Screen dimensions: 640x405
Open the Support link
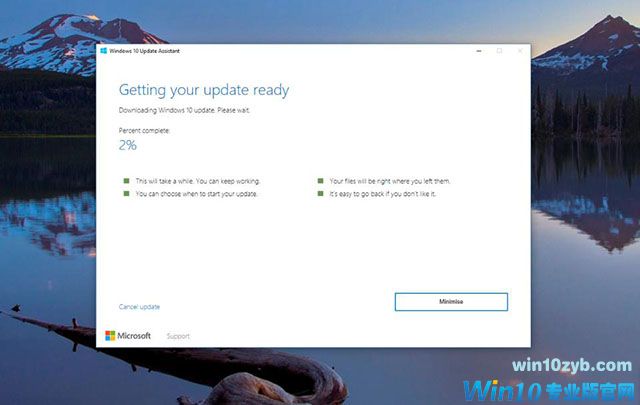pos(178,336)
